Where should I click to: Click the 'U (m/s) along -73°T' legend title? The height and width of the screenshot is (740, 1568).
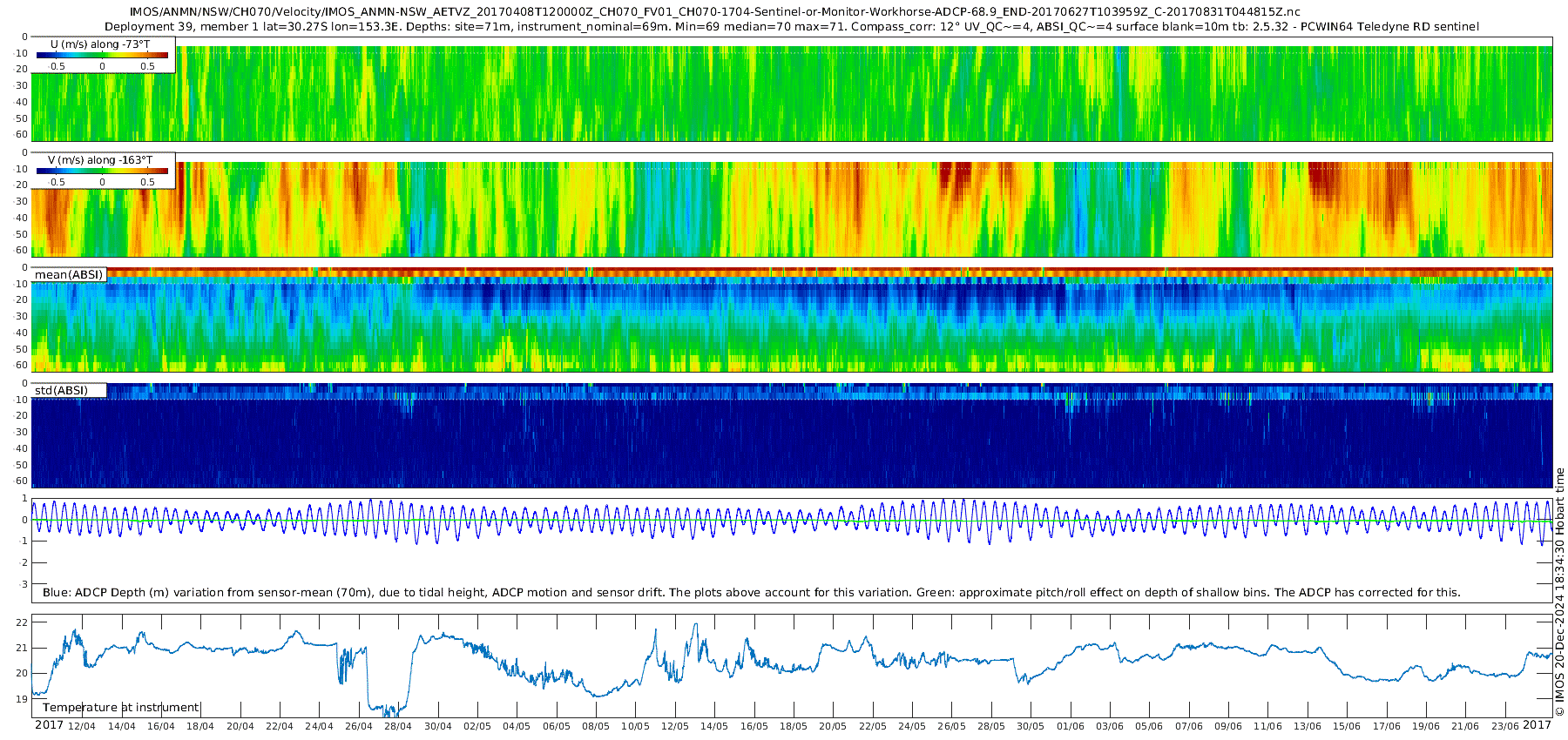click(x=102, y=44)
